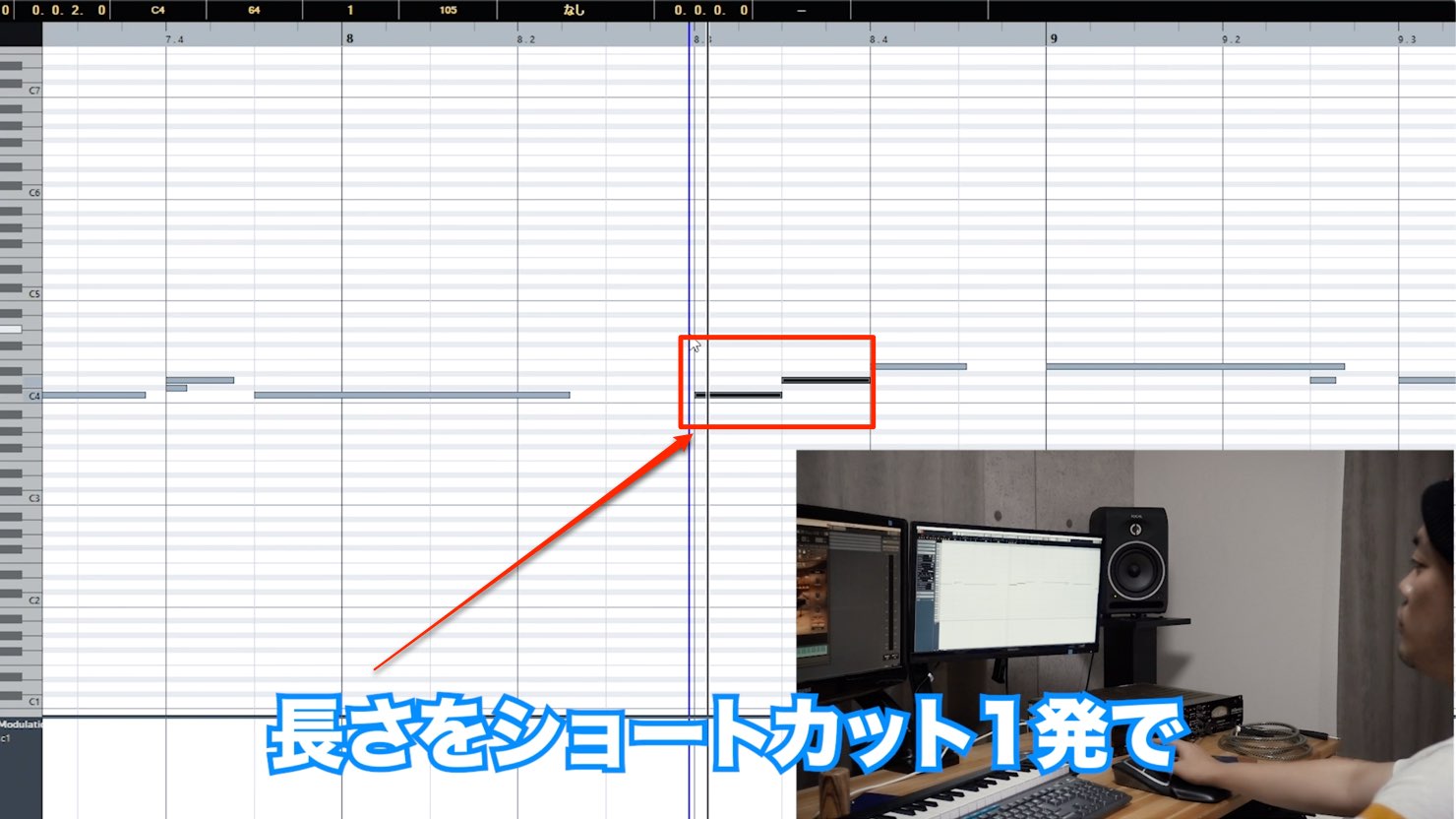Click the selected black upper note ending at 8.4

[825, 380]
